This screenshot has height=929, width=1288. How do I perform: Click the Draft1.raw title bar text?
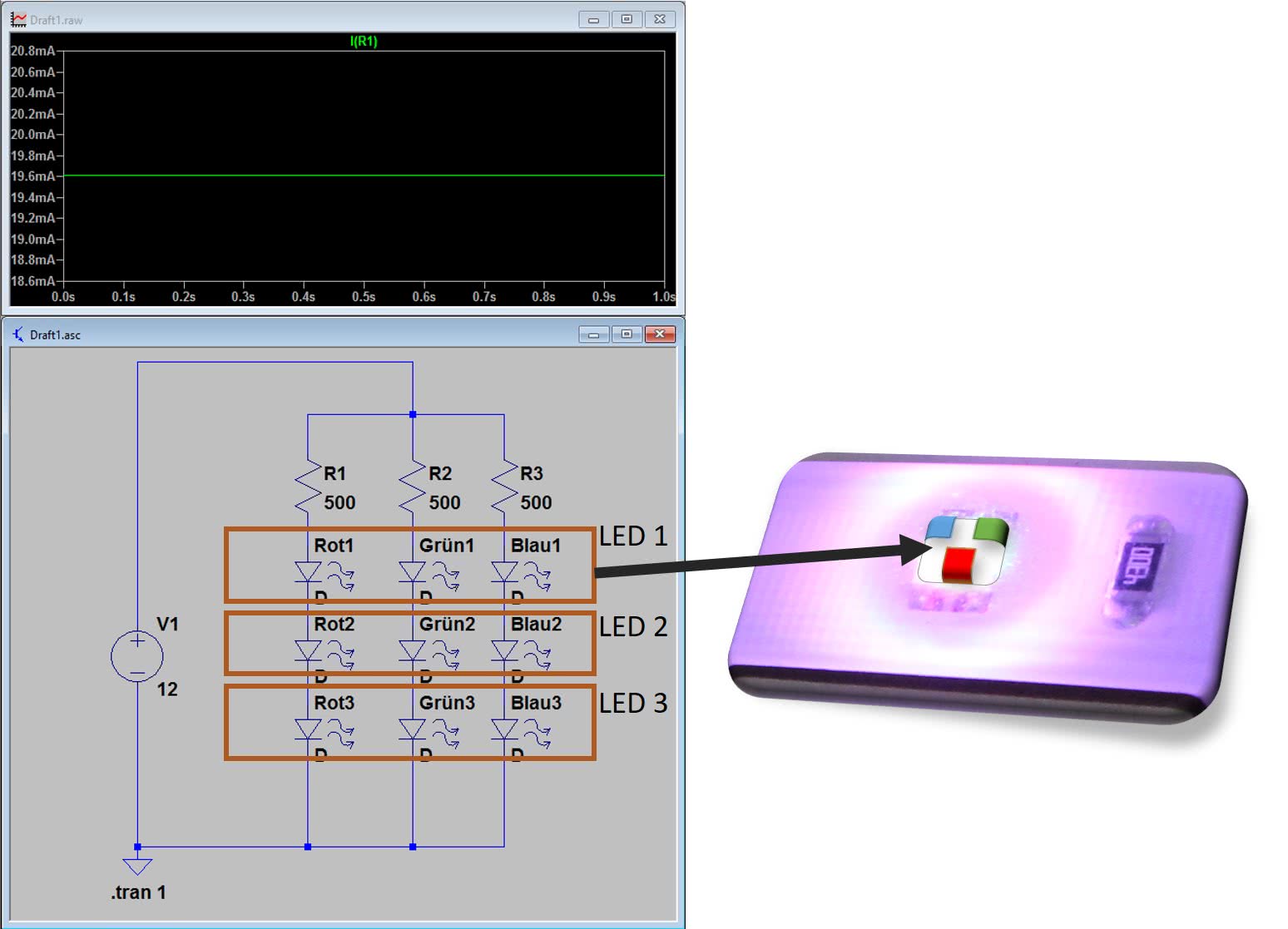(57, 20)
